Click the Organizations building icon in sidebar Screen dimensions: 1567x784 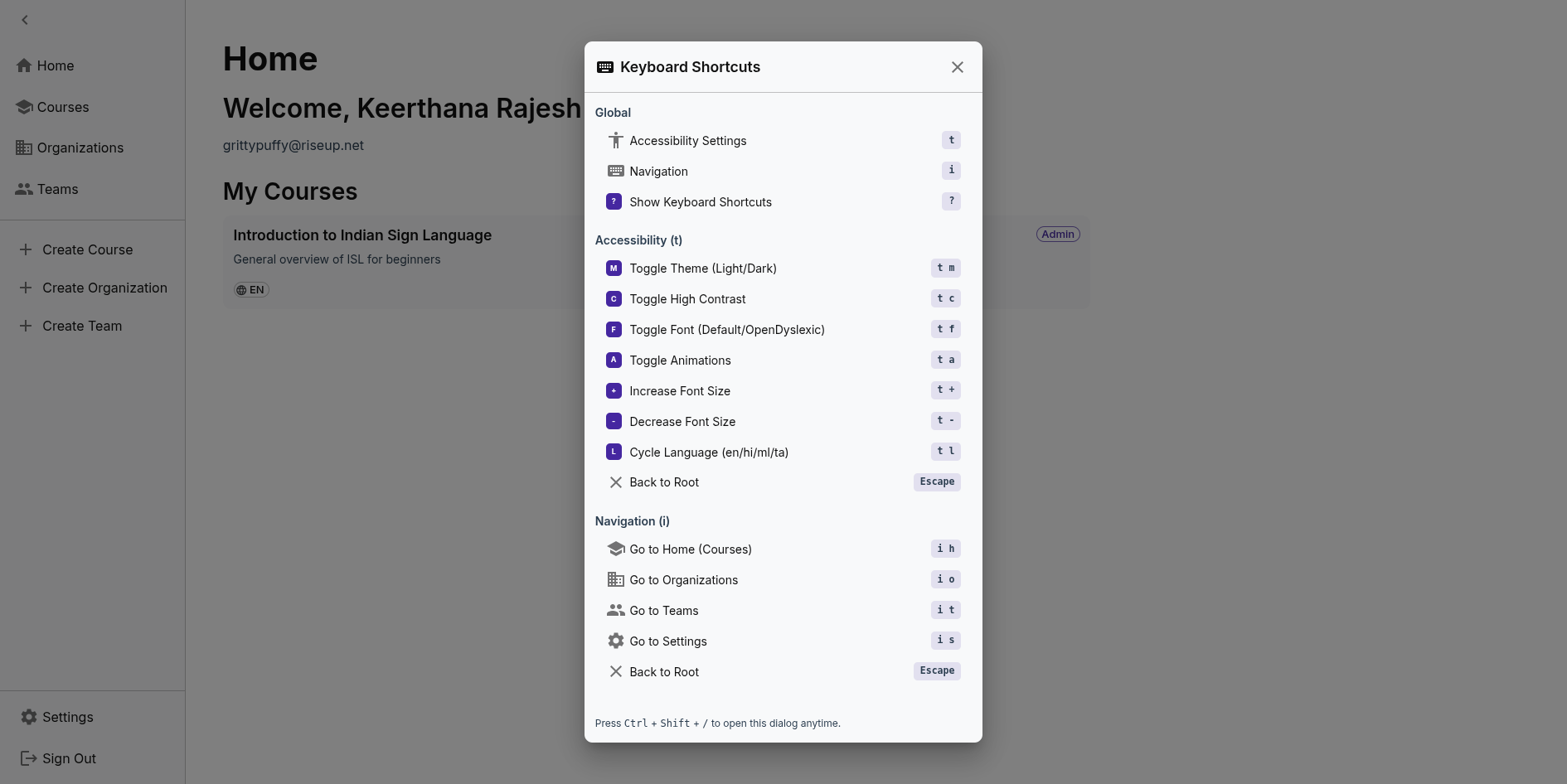click(24, 148)
